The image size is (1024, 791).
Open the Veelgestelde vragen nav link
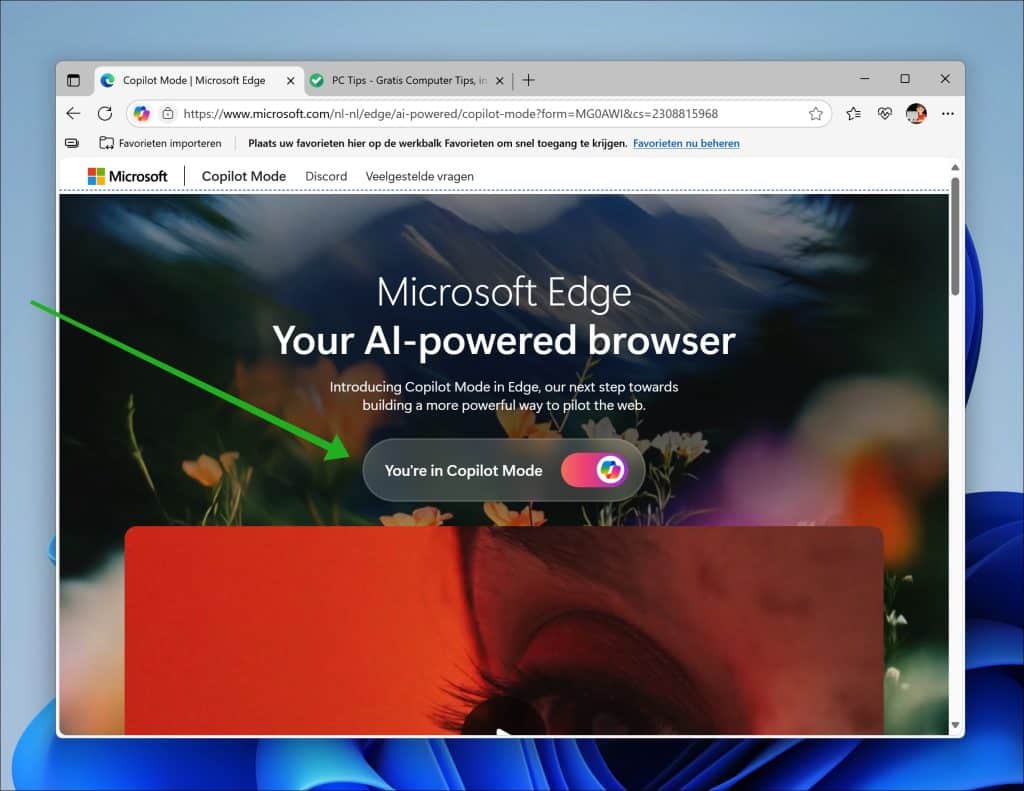point(419,176)
